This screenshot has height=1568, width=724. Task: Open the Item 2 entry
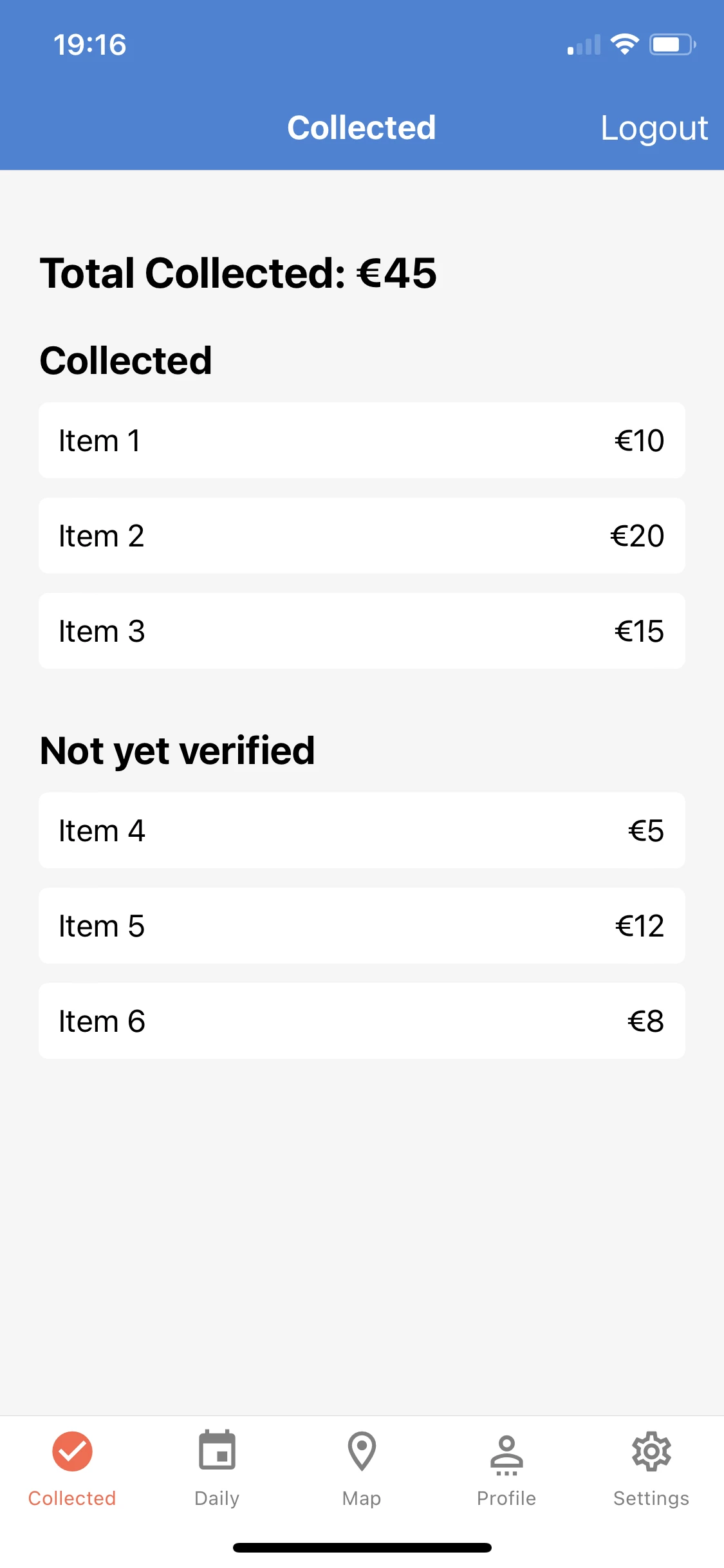(x=362, y=536)
